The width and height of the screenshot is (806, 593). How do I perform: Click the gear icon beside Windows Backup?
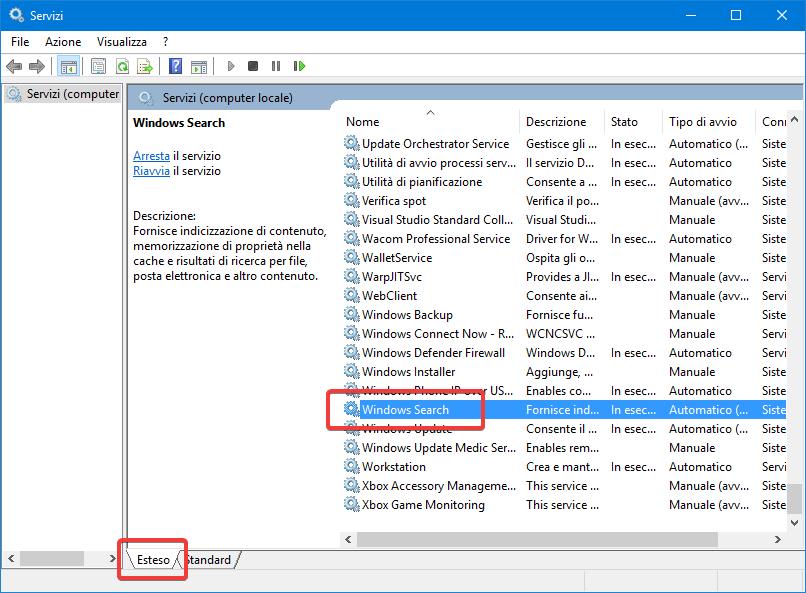[x=352, y=314]
